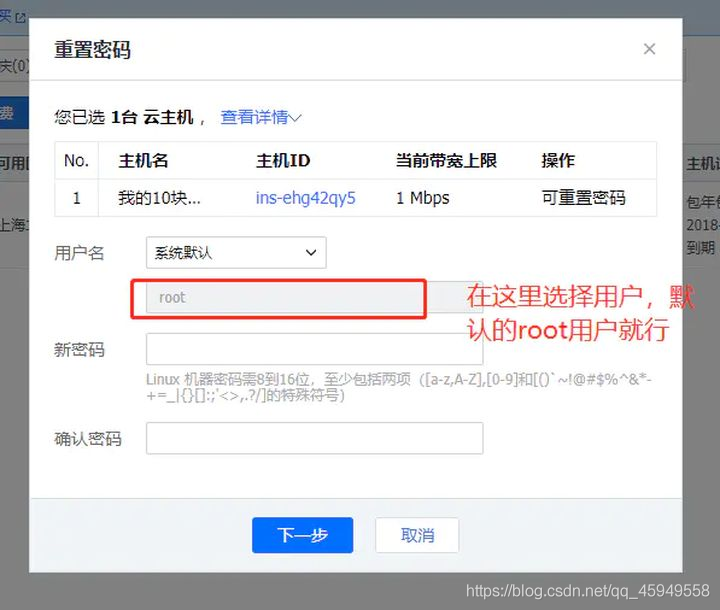
Task: Open the 系统默认 username dropdown
Action: 236,253
